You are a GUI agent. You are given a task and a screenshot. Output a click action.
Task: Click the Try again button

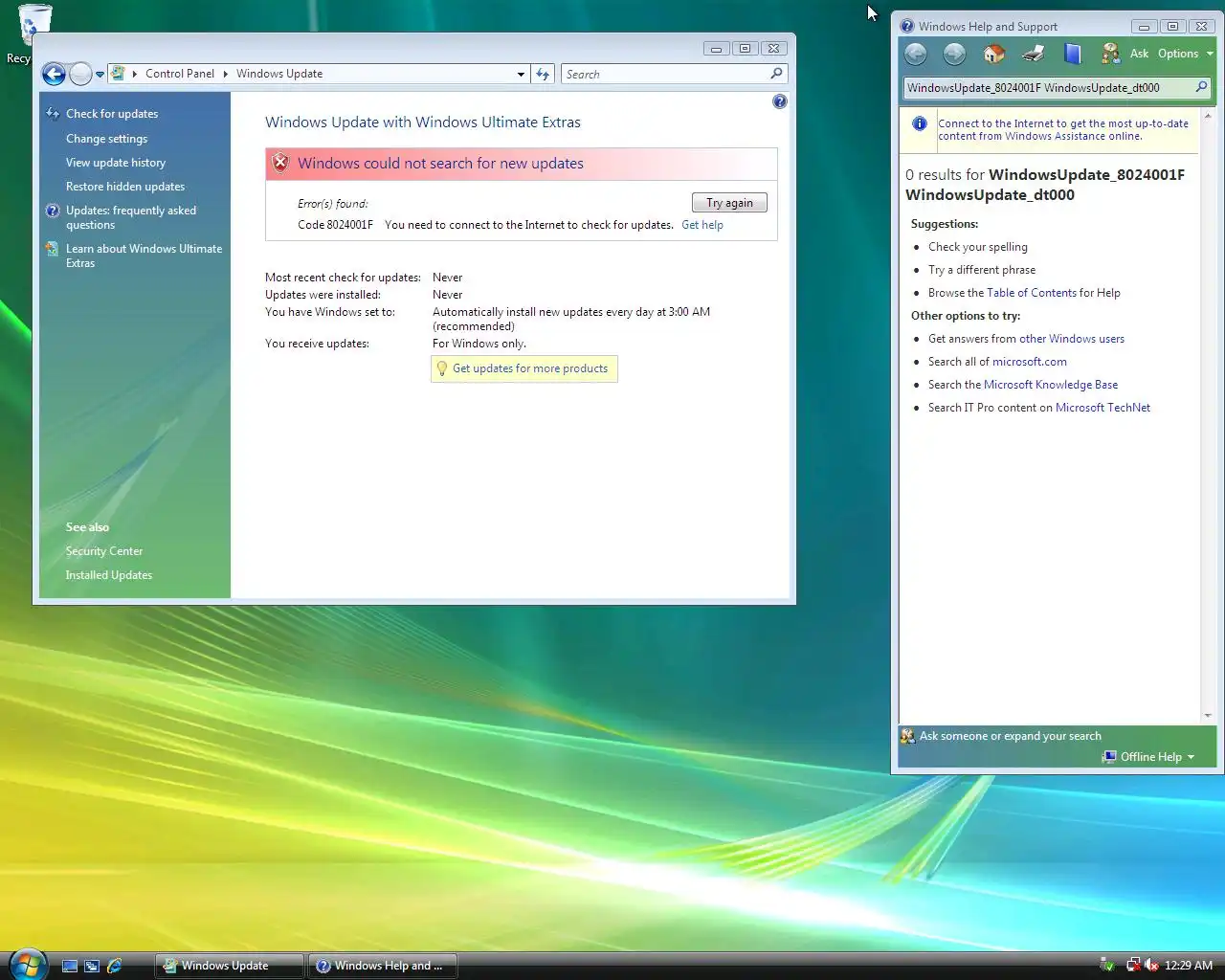coord(729,203)
